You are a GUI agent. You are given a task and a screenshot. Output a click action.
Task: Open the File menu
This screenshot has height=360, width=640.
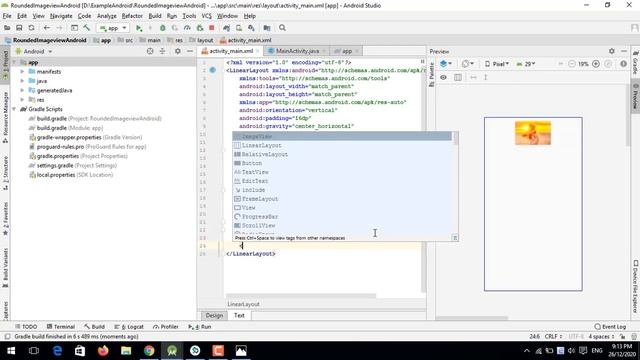[x=7, y=16]
